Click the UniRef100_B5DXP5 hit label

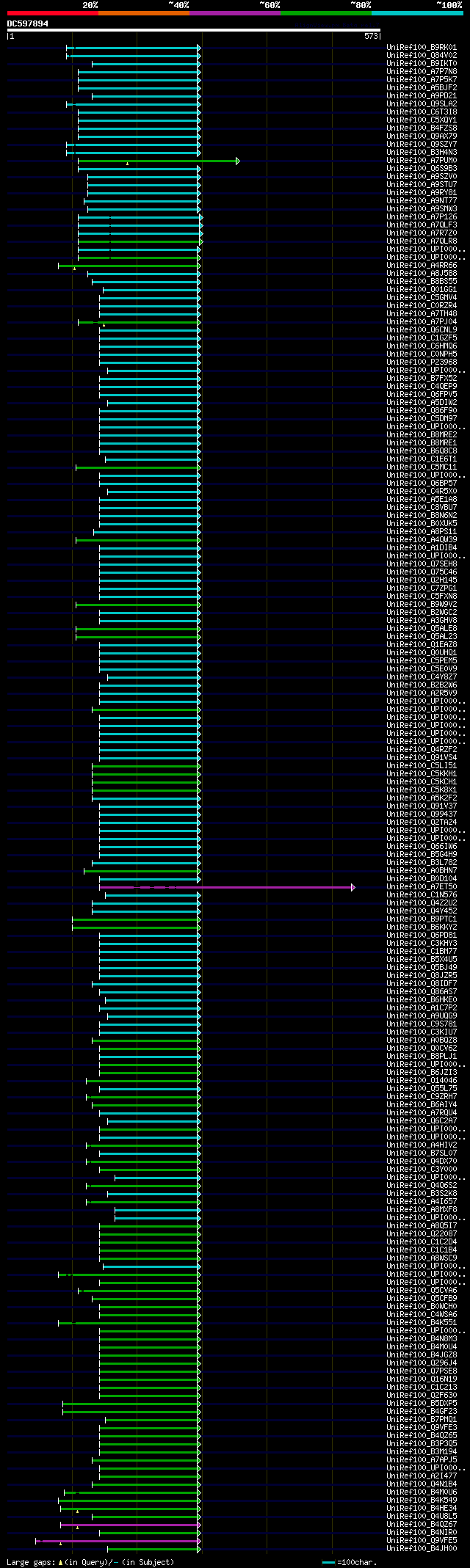(x=422, y=1404)
